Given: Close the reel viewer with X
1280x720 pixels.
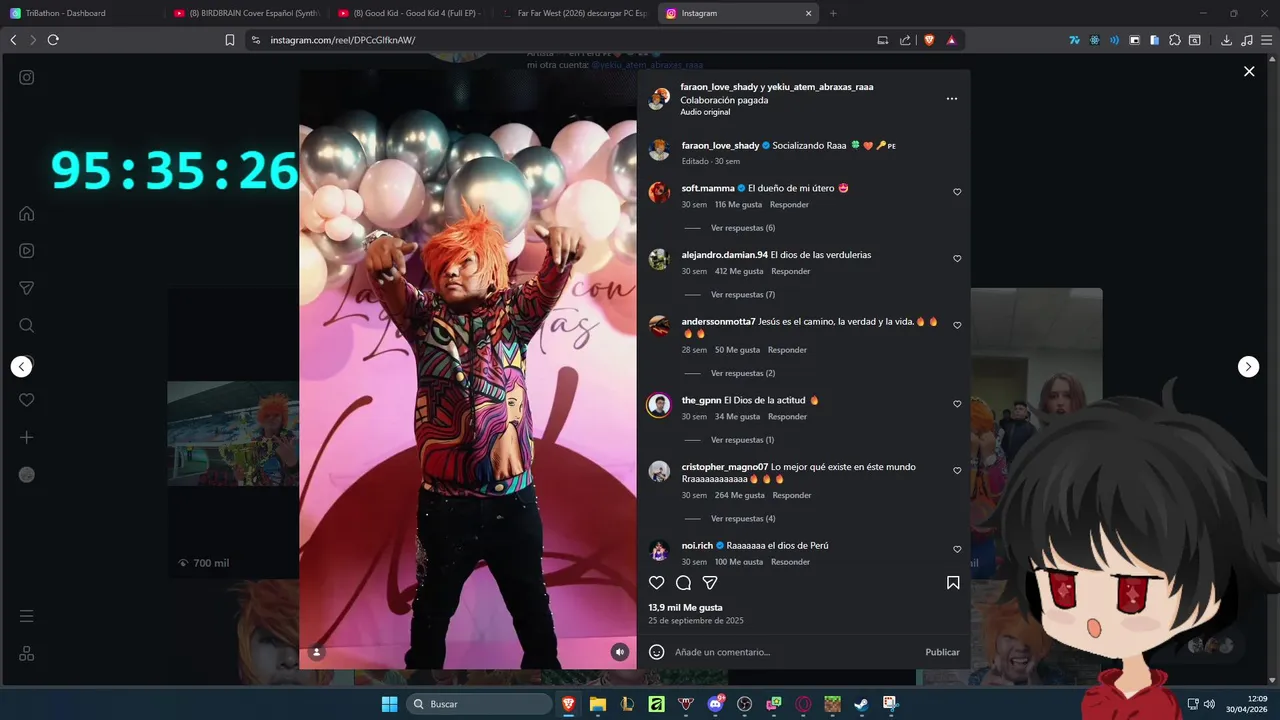Looking at the screenshot, I should pos(1249,72).
